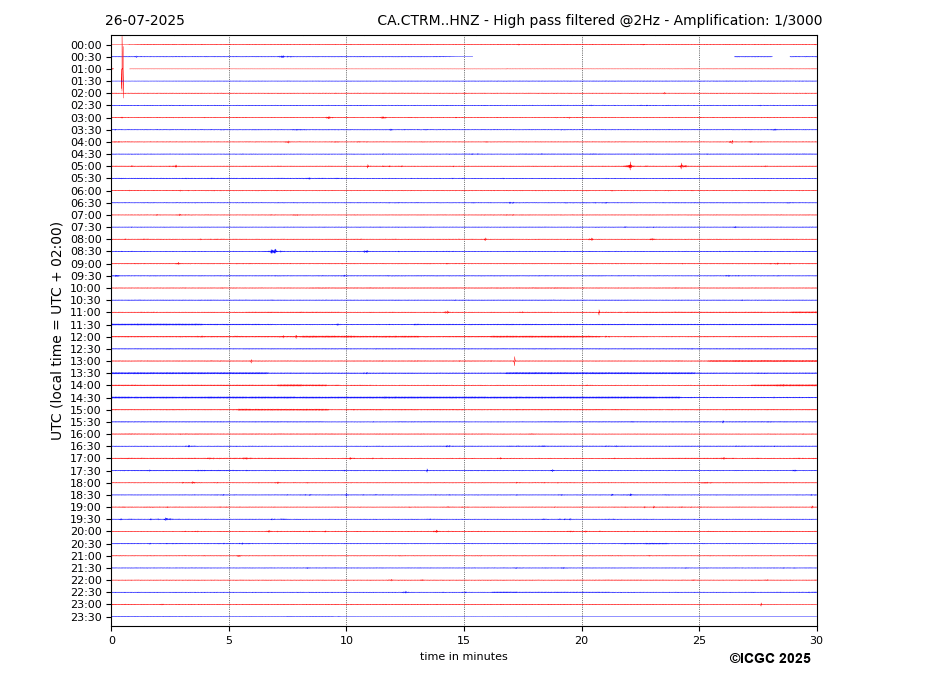Screen dimensions: 927x696
Task: Click the 12:30 time row label
Action: click(x=86, y=349)
